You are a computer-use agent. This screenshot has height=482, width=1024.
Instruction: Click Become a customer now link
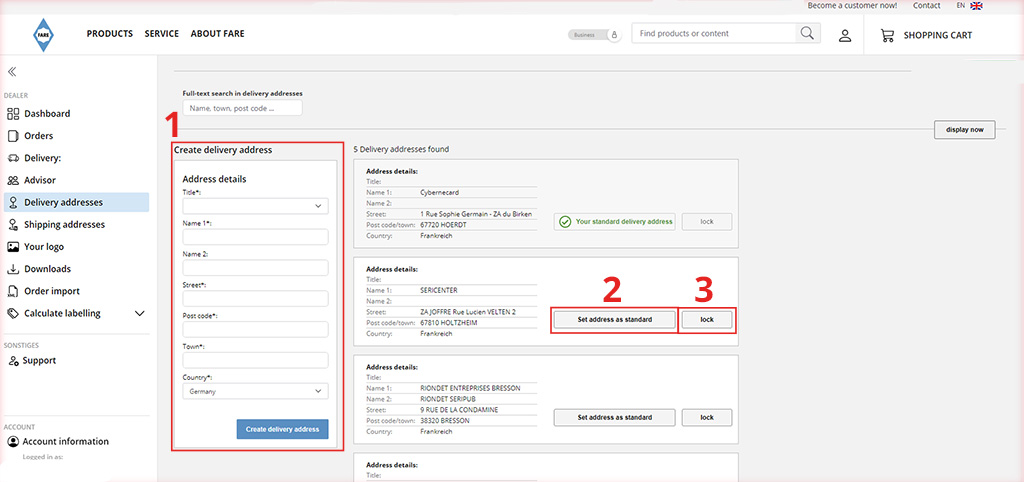852,5
